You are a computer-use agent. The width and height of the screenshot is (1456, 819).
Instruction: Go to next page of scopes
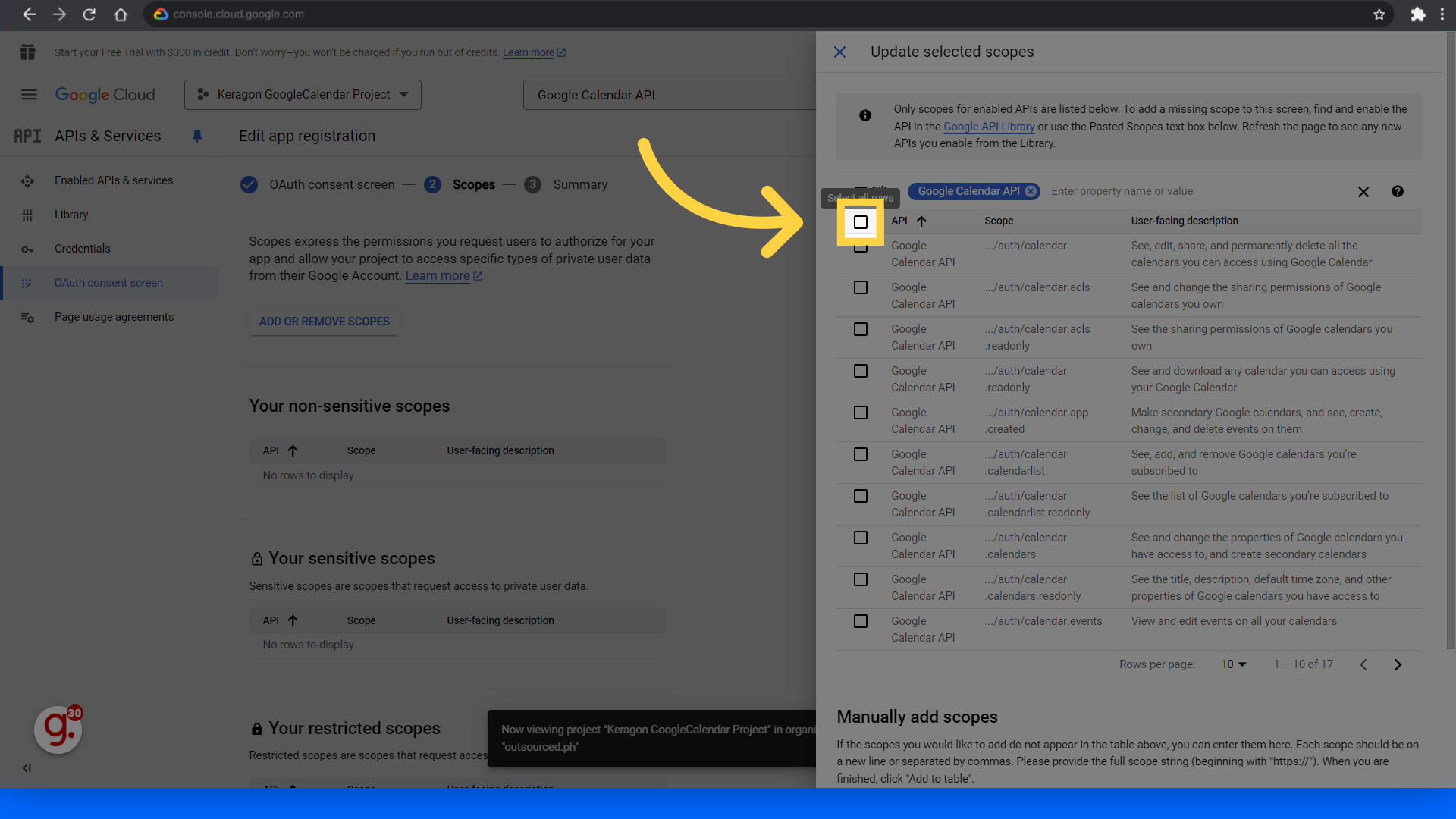point(1398,664)
